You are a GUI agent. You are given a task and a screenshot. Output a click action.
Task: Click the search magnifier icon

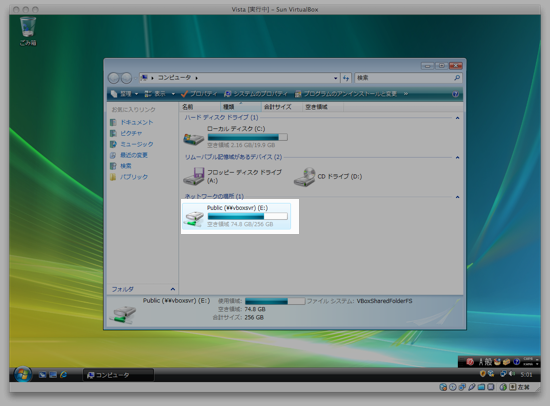click(x=457, y=78)
